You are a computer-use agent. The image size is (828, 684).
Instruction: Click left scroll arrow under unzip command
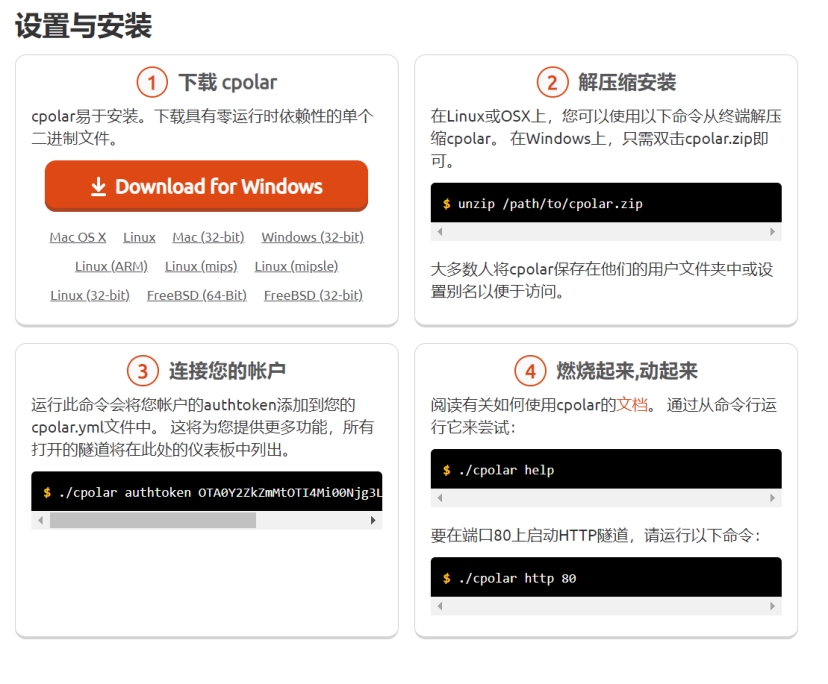[x=439, y=231]
